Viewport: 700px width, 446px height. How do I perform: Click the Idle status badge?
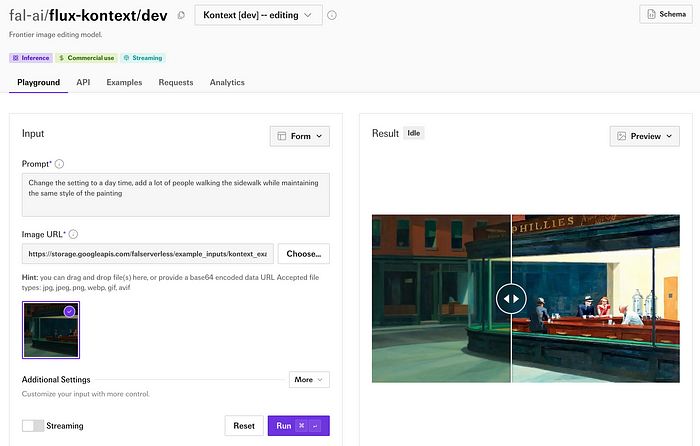coord(414,133)
